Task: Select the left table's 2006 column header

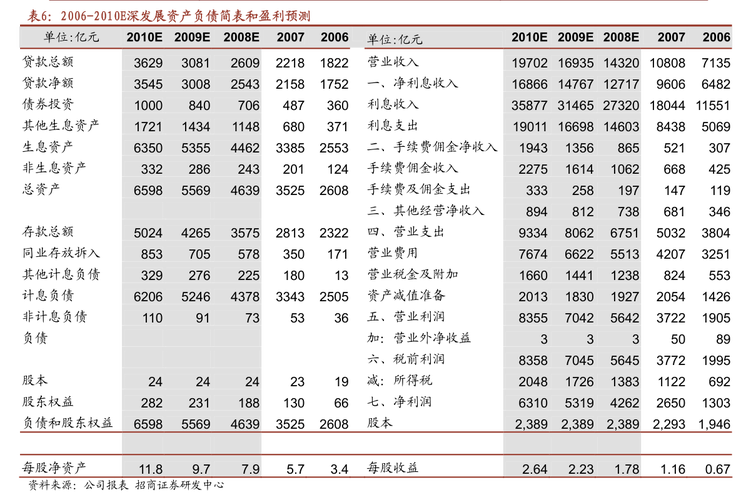Action: coord(334,38)
